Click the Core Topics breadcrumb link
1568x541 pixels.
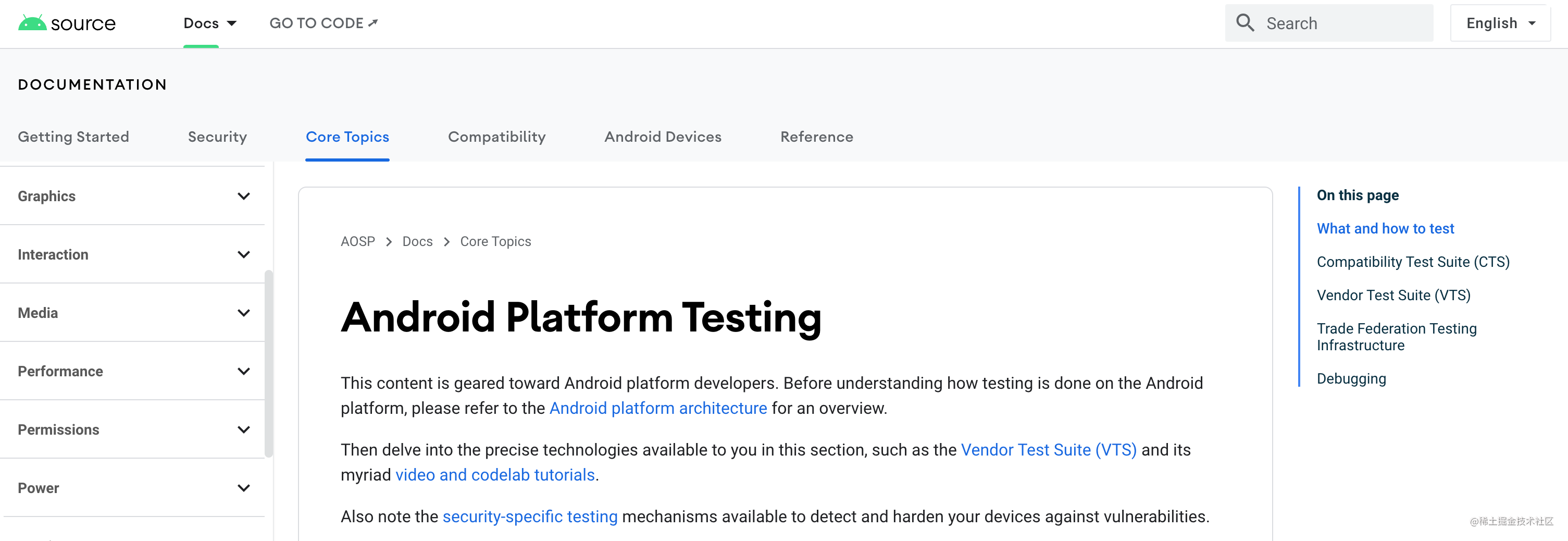pyautogui.click(x=495, y=241)
